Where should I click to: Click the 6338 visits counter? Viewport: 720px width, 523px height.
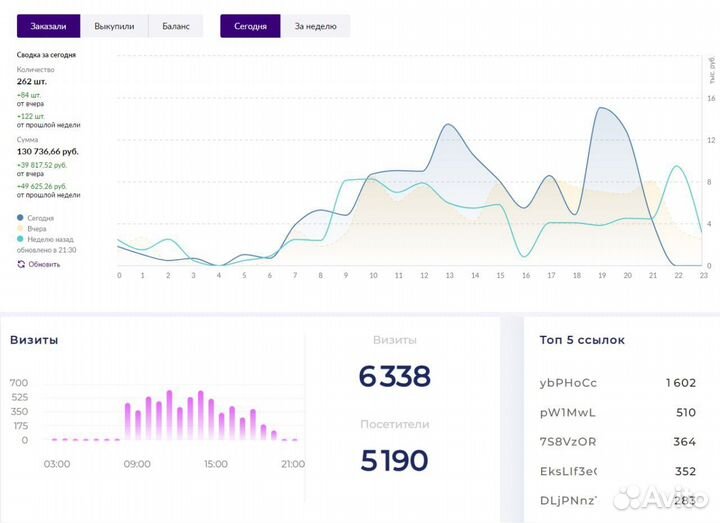(x=394, y=376)
